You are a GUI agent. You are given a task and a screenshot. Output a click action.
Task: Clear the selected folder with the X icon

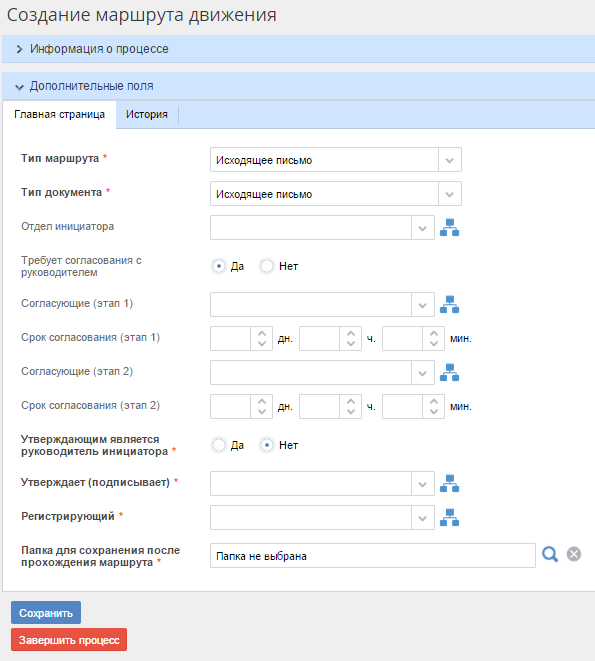tap(573, 554)
